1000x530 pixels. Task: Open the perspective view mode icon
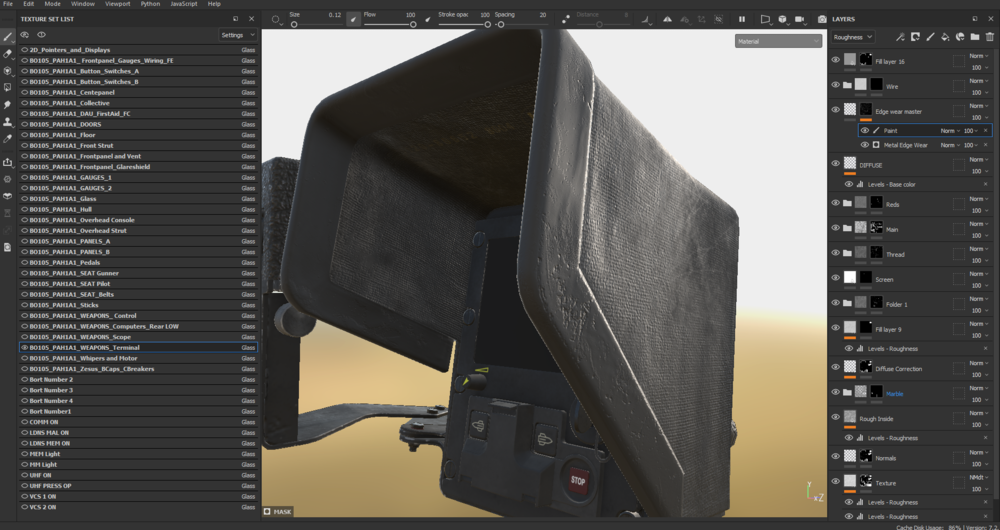766,19
